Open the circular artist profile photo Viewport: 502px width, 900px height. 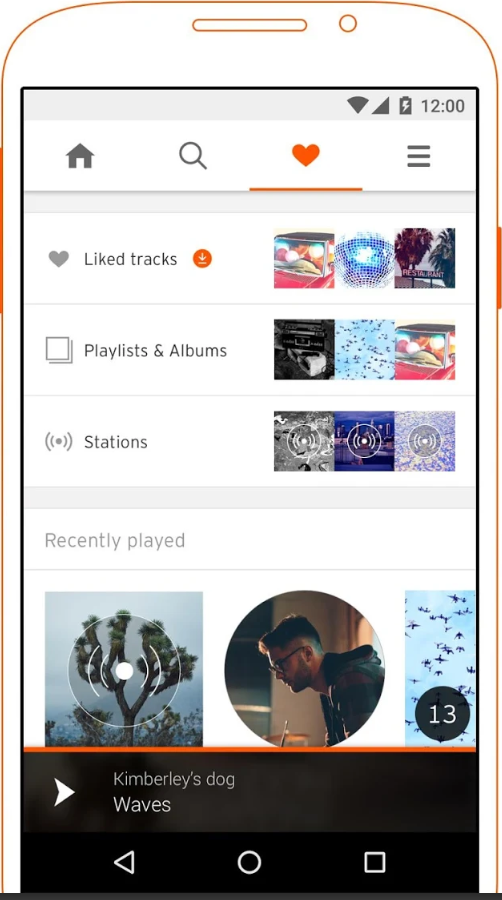[x=305, y=669]
